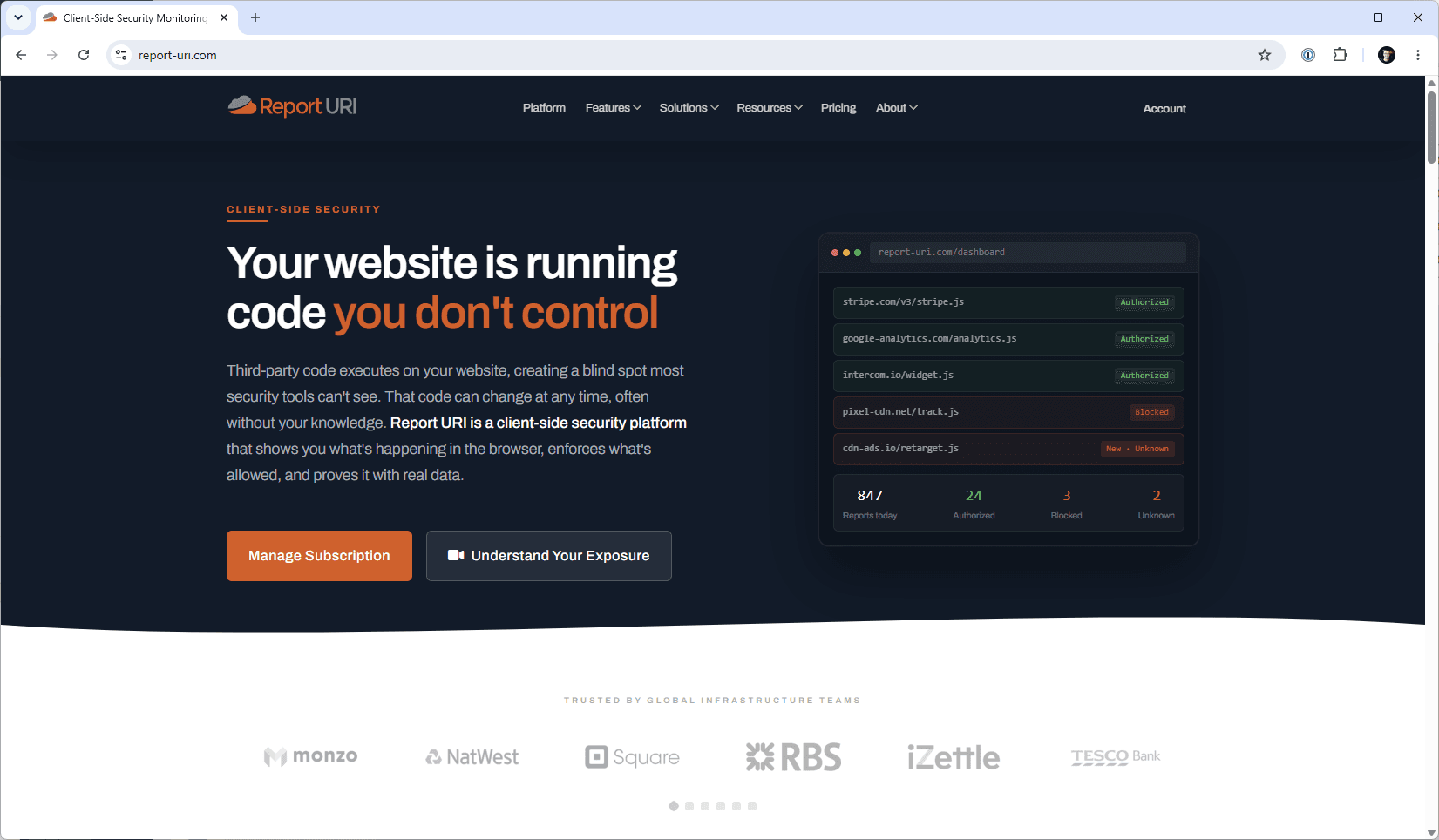Expand the Solutions dropdown menu
Image resolution: width=1439 pixels, height=840 pixels.
pos(689,108)
